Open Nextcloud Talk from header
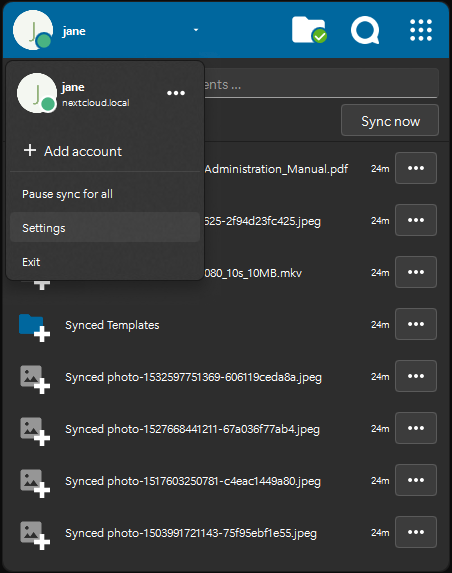The height and width of the screenshot is (573, 452). [365, 30]
